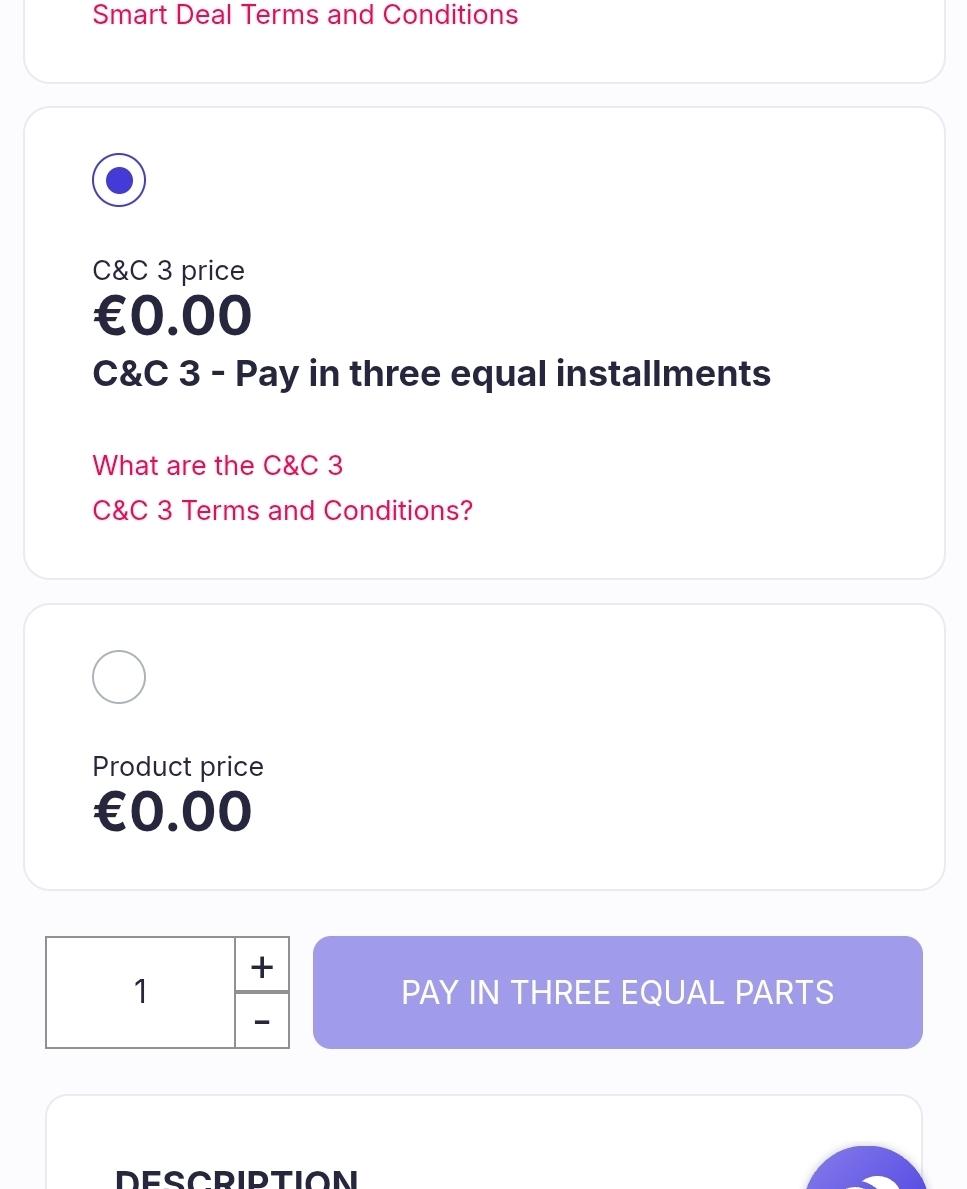Decrease quantity with the minus button
This screenshot has height=1189, width=967.
coord(262,1021)
